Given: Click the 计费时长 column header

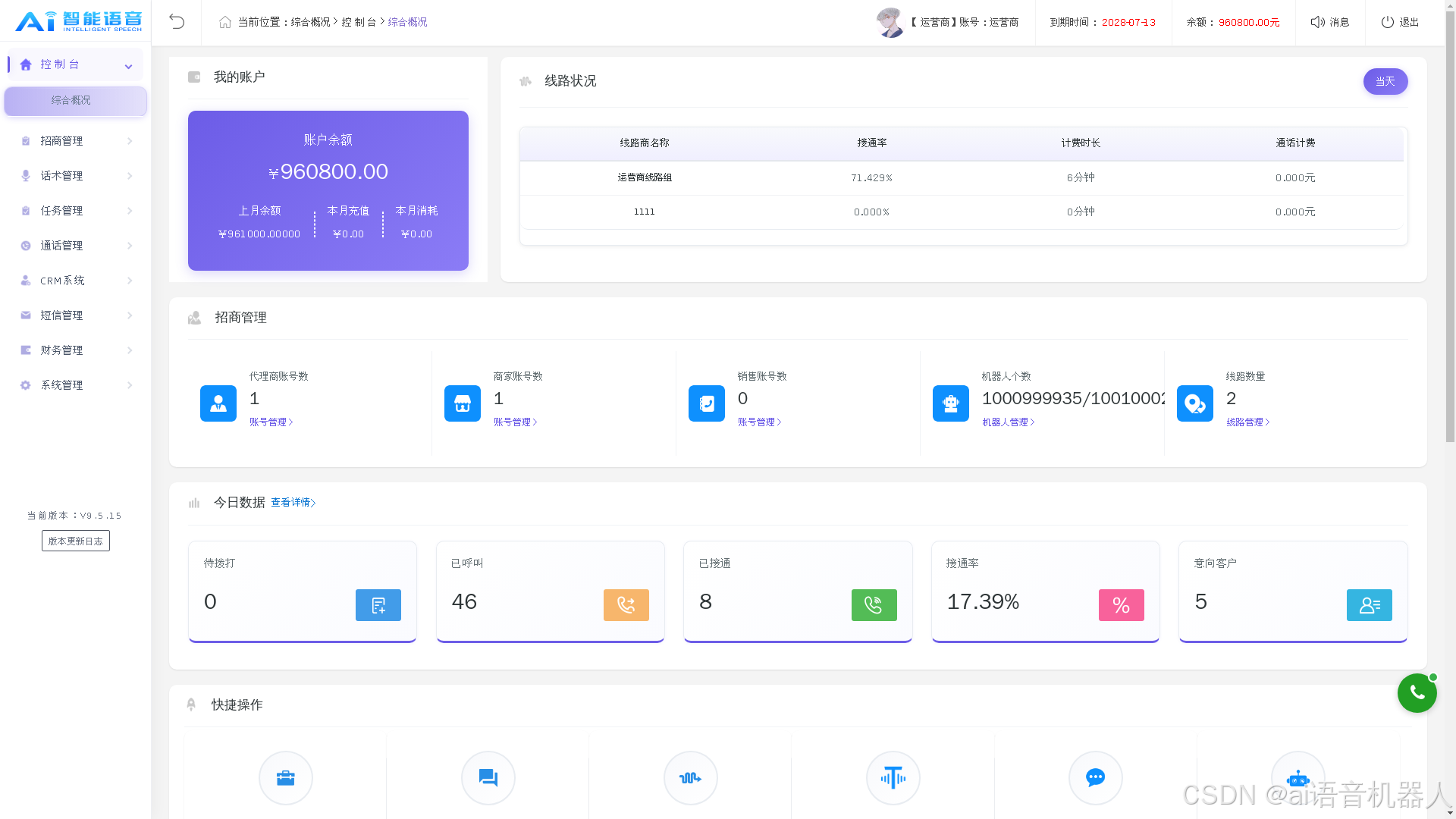Looking at the screenshot, I should click(x=1081, y=143).
